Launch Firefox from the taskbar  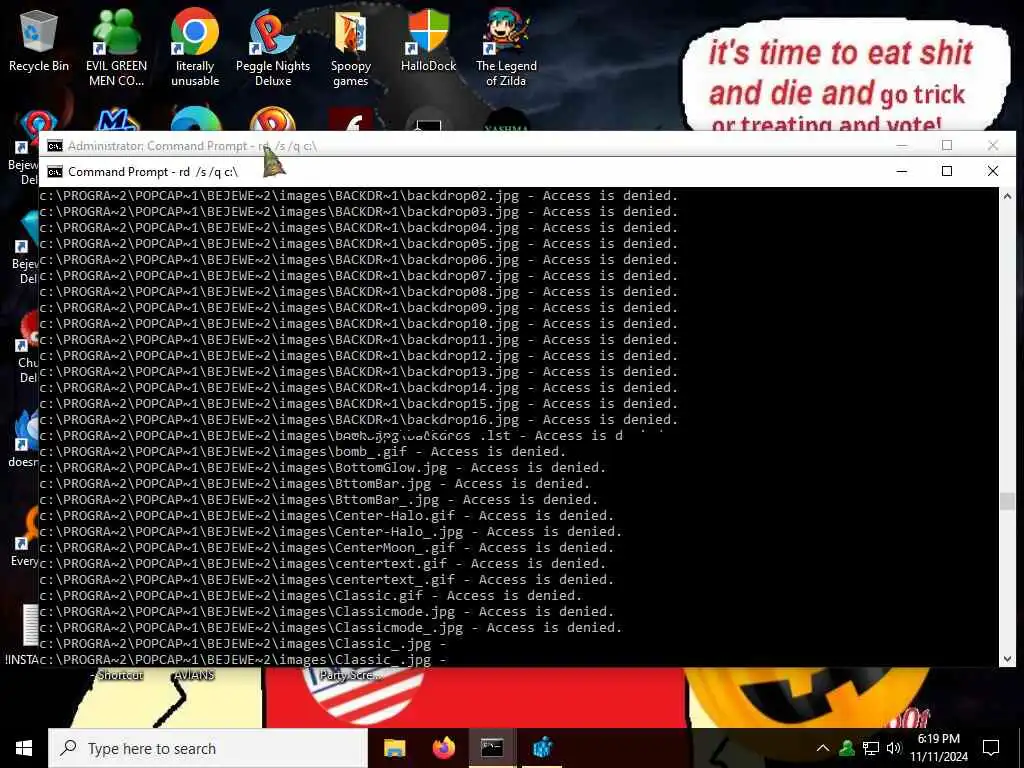coord(444,748)
